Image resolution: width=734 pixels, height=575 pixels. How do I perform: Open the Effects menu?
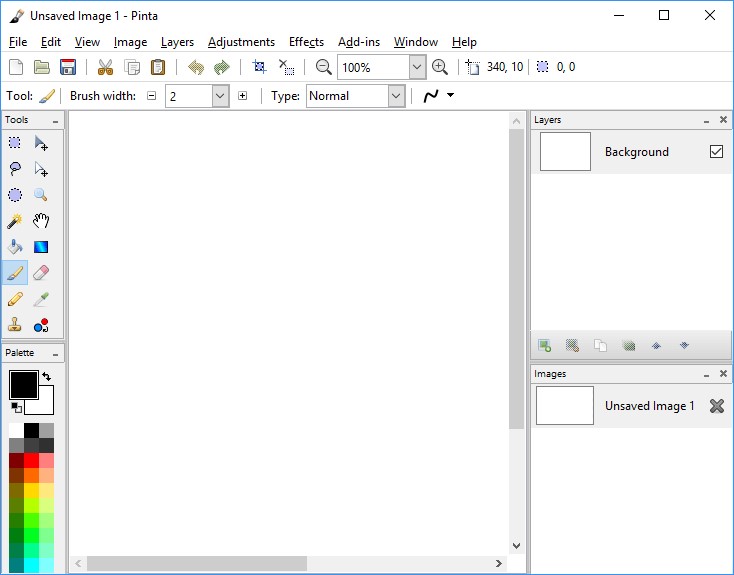[306, 42]
